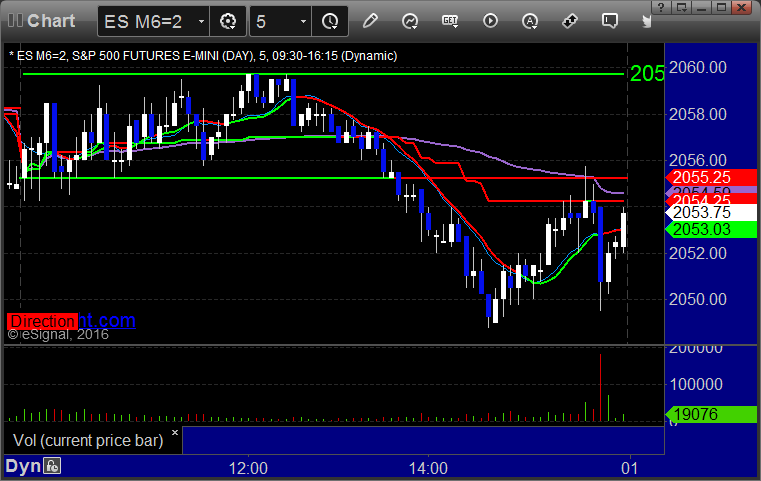Click the interval field showing 5
The width and height of the screenshot is (761, 481).
[x=281, y=21]
